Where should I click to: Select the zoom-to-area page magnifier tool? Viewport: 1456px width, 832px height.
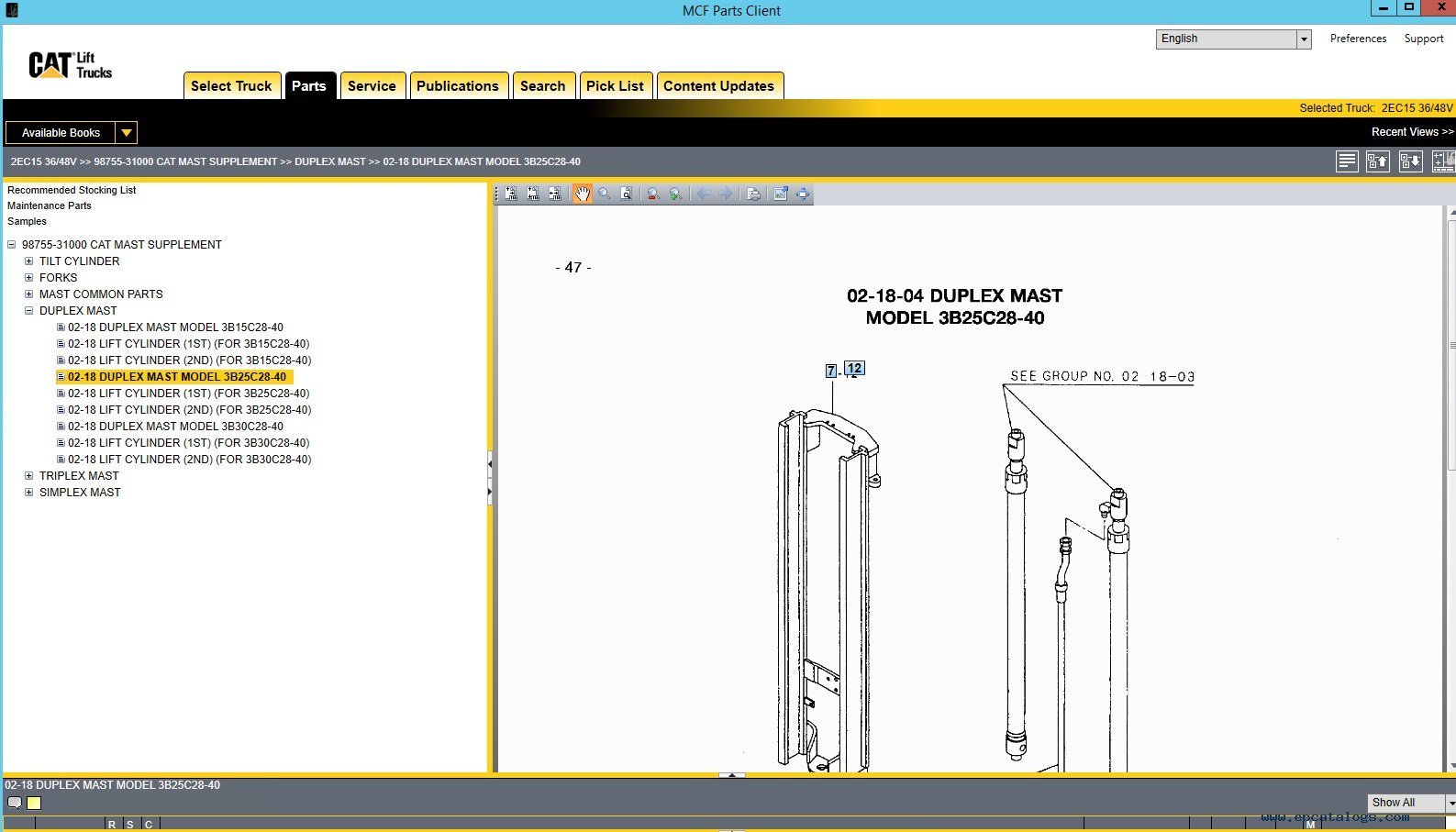click(x=626, y=194)
